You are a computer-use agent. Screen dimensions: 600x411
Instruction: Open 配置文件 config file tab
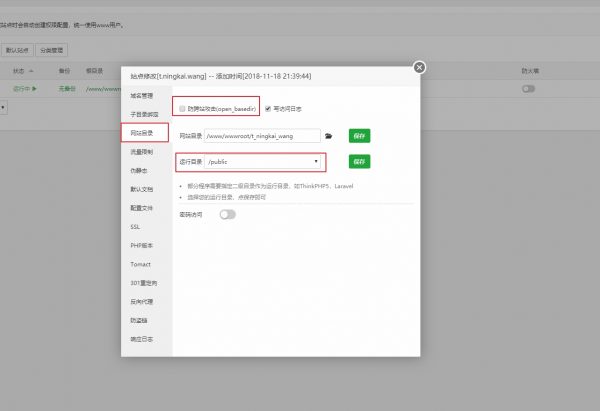click(142, 208)
